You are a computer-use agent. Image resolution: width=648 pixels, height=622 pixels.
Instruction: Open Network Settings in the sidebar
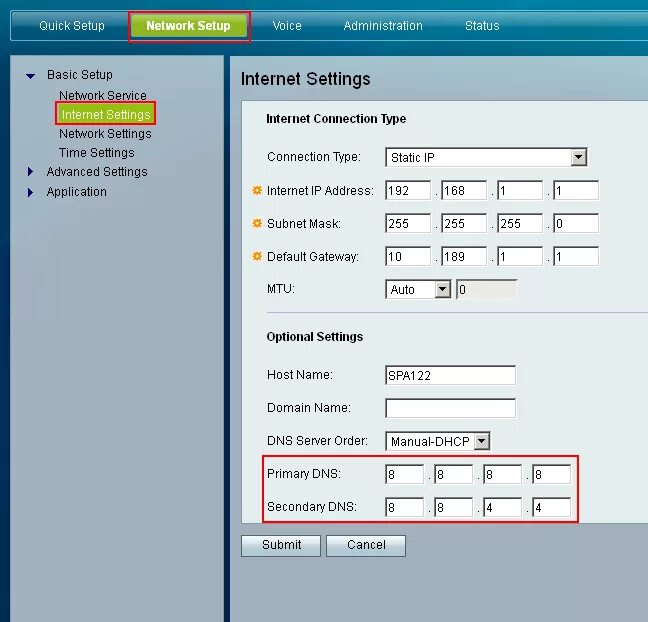coord(105,133)
